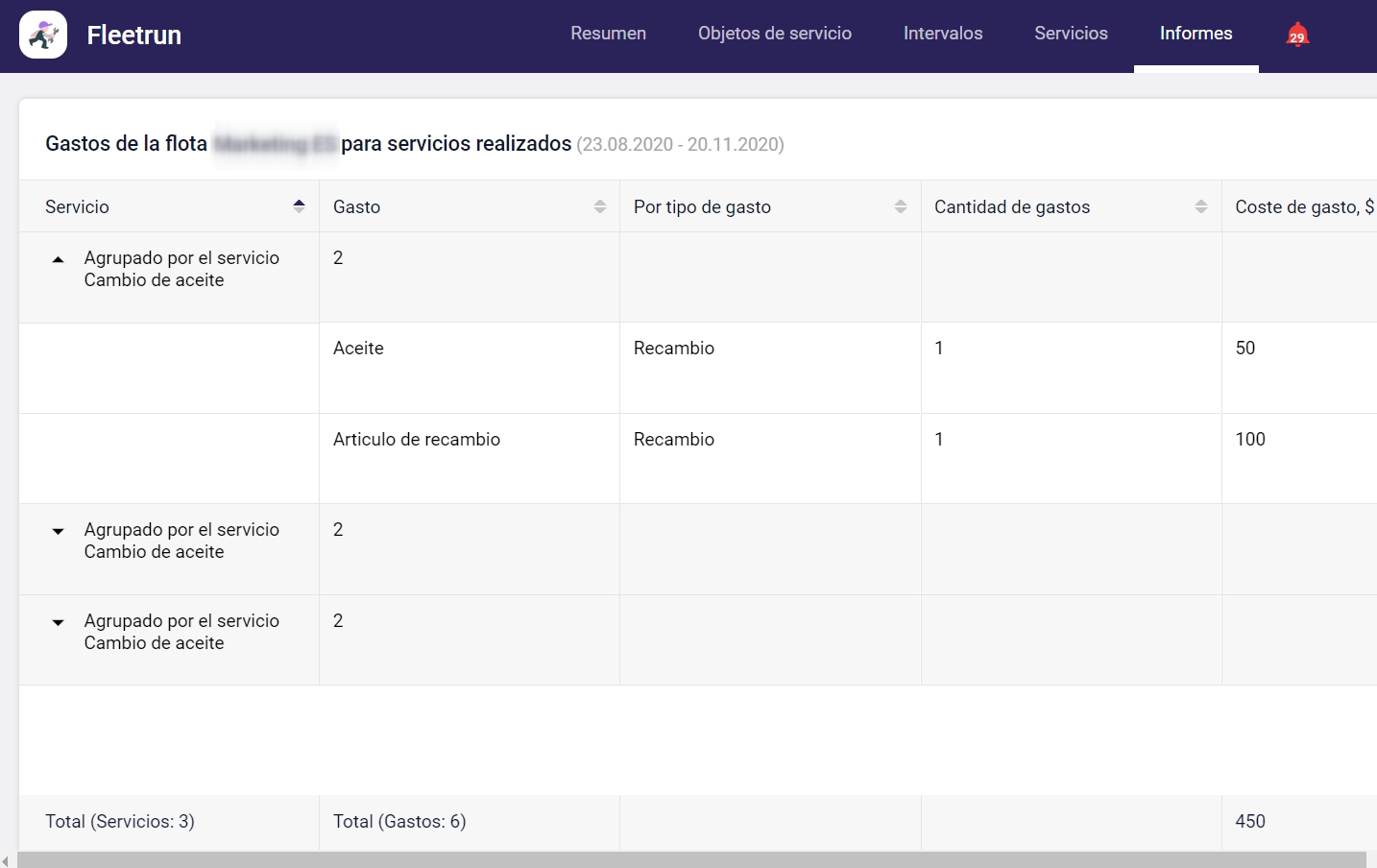This screenshot has width=1377, height=868.
Task: Click the left scroll arrow at bottom
Action: pyautogui.click(x=6, y=860)
